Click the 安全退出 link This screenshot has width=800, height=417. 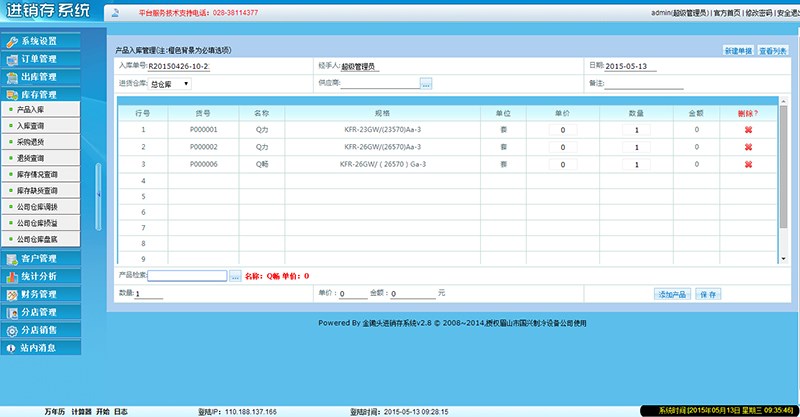coord(788,13)
